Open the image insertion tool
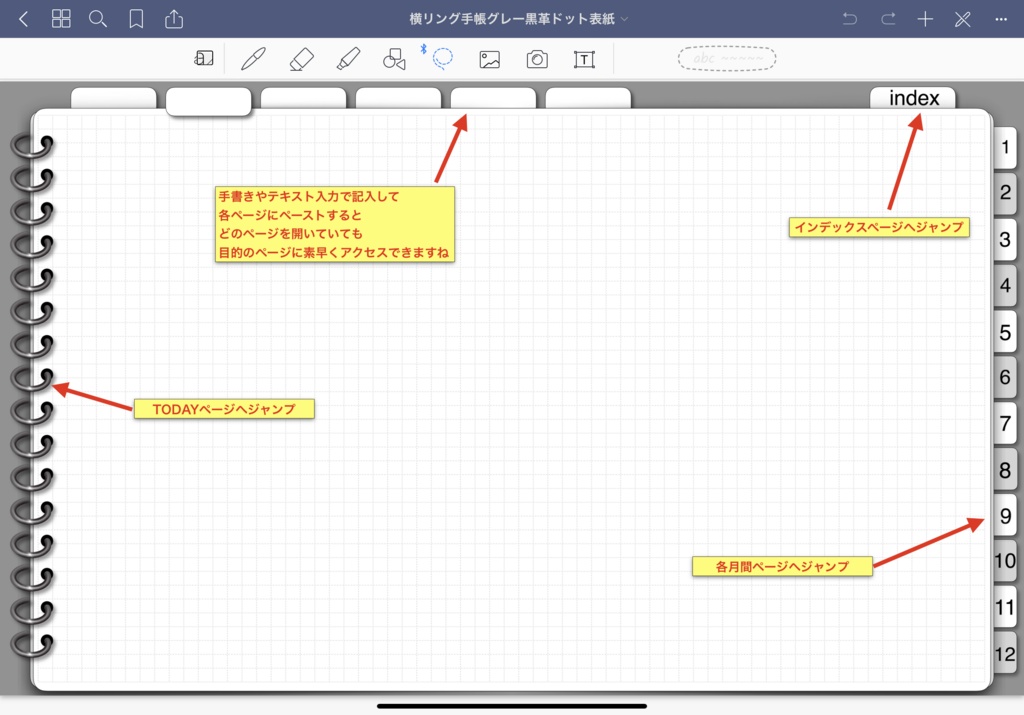This screenshot has width=1024, height=715. (x=489, y=58)
